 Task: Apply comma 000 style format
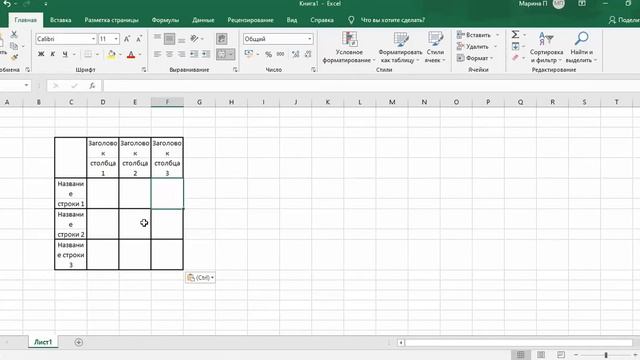(280, 54)
